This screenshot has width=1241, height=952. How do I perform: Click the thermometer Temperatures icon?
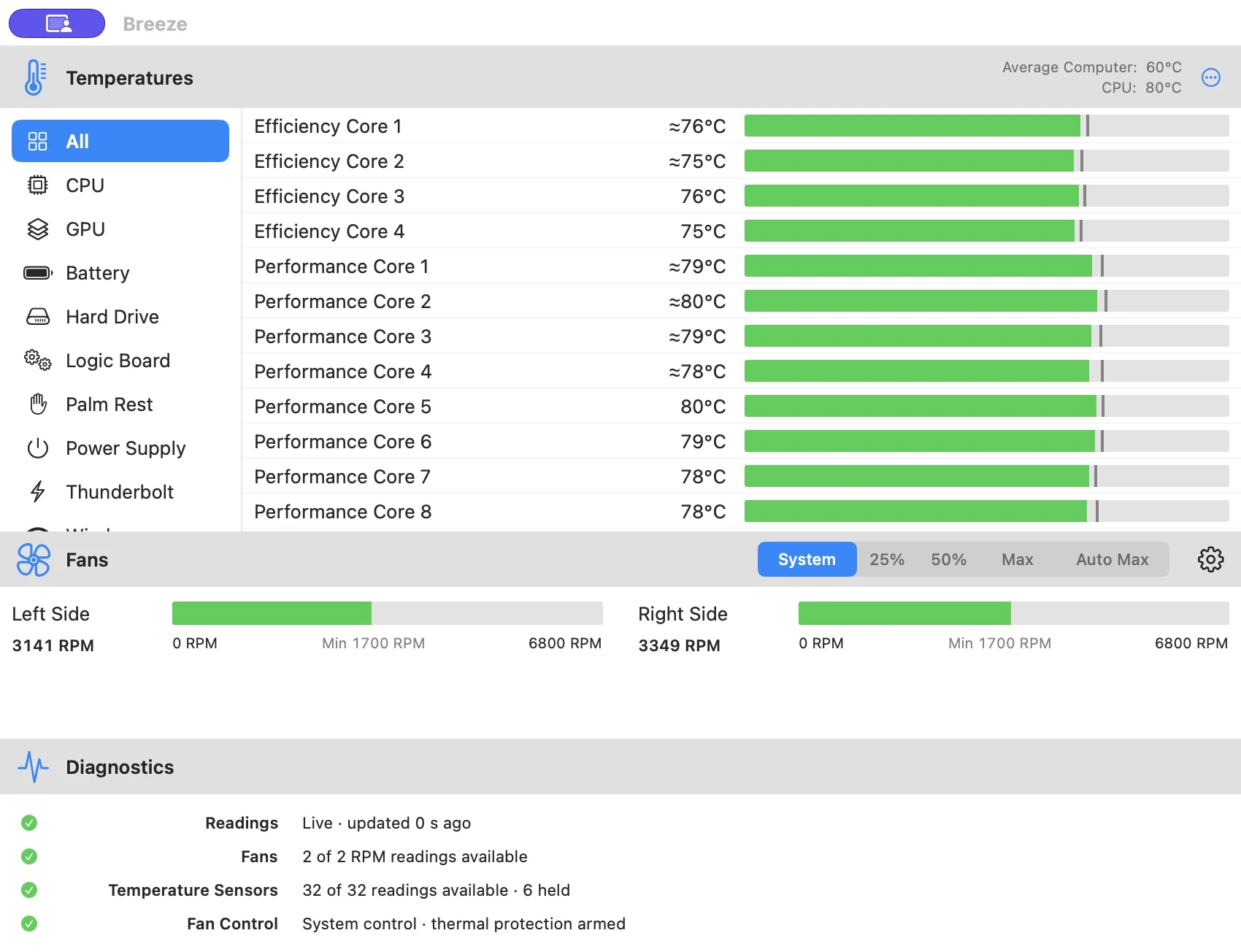34,77
